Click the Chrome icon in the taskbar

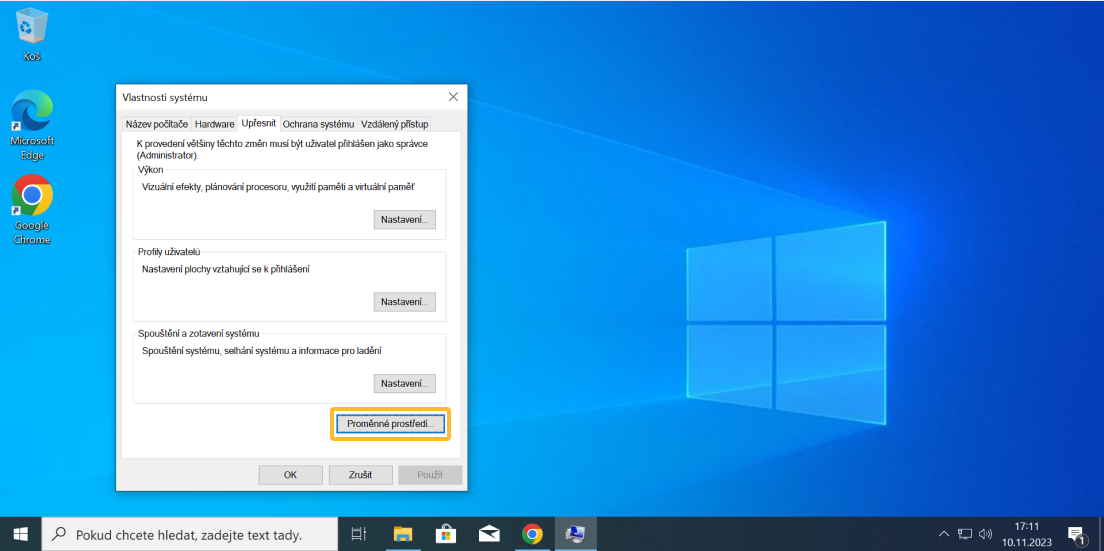(532, 534)
